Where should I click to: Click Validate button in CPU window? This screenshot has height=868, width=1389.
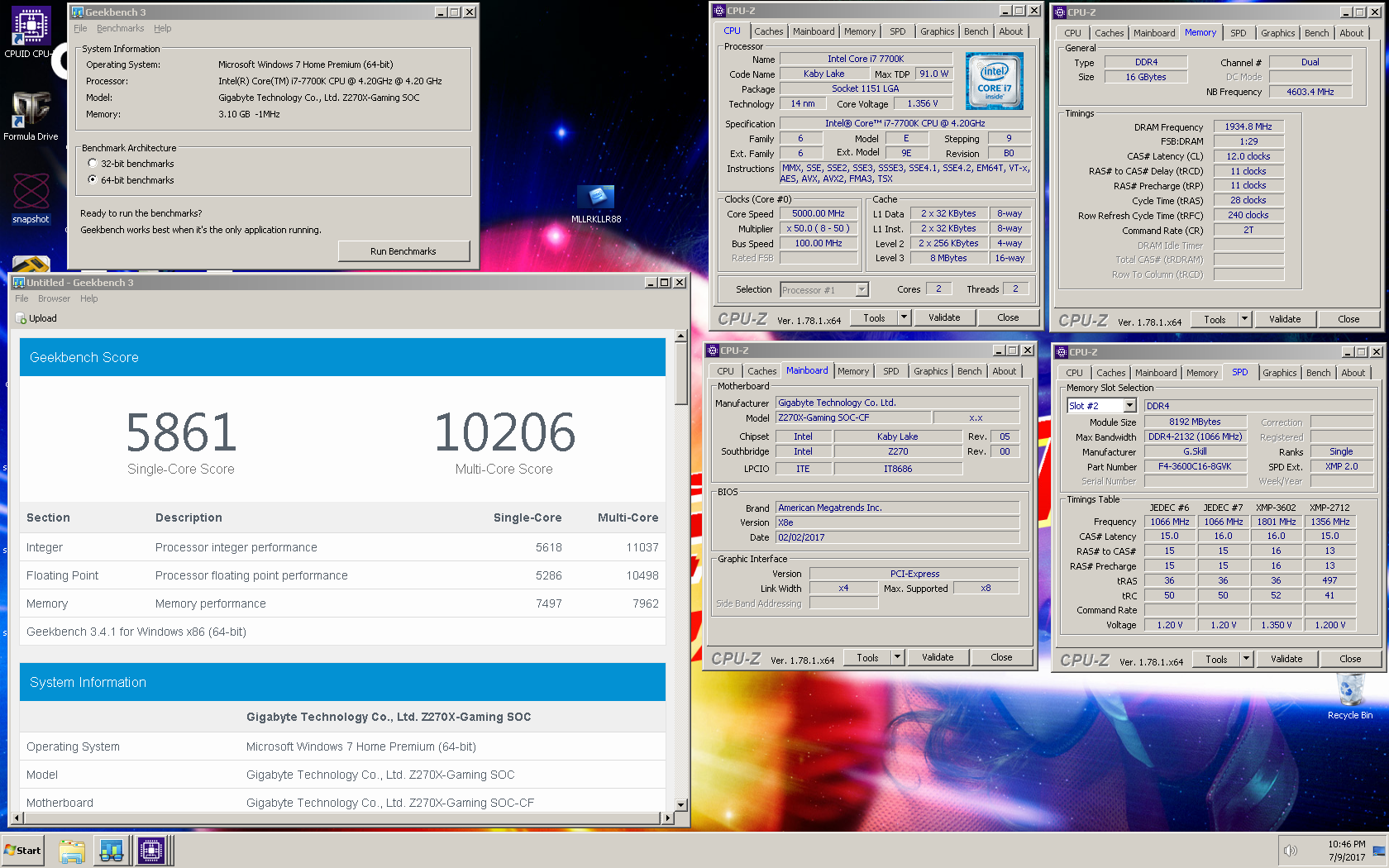944,317
